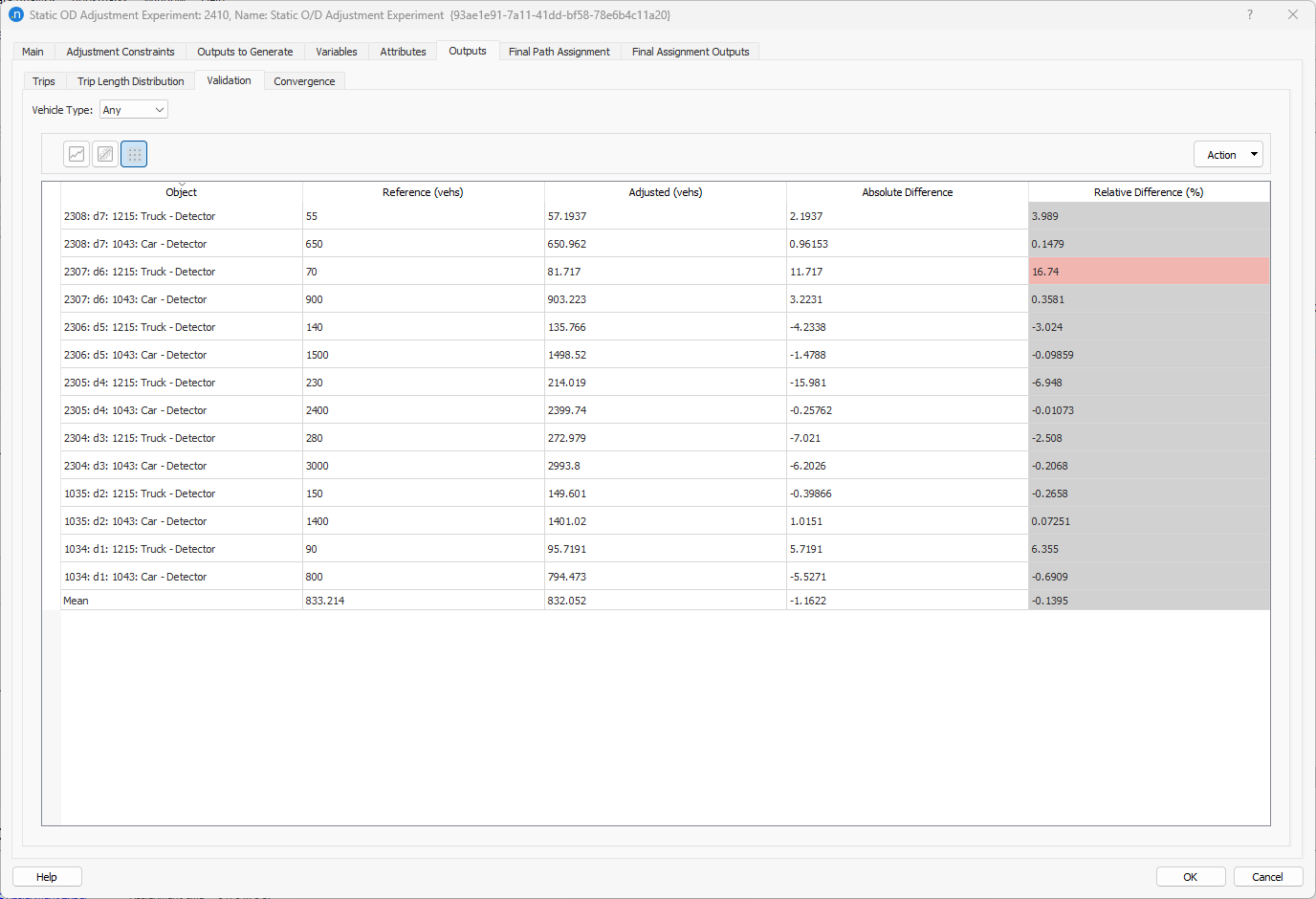The width and height of the screenshot is (1316, 899).
Task: Click the question mark help icon in title bar
Action: click(x=1250, y=14)
